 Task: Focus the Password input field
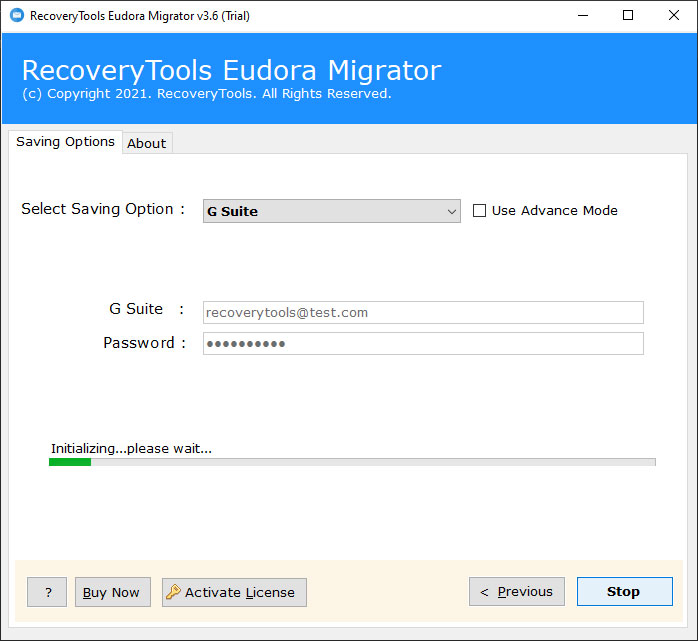[423, 344]
